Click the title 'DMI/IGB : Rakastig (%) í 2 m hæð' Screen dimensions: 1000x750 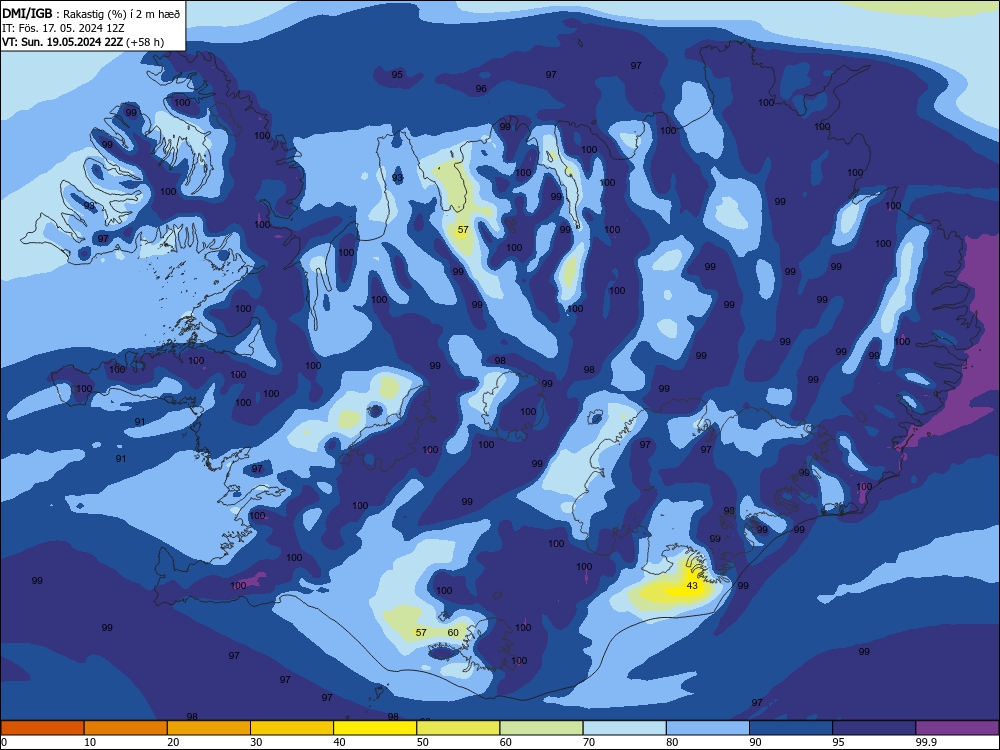(91, 13)
